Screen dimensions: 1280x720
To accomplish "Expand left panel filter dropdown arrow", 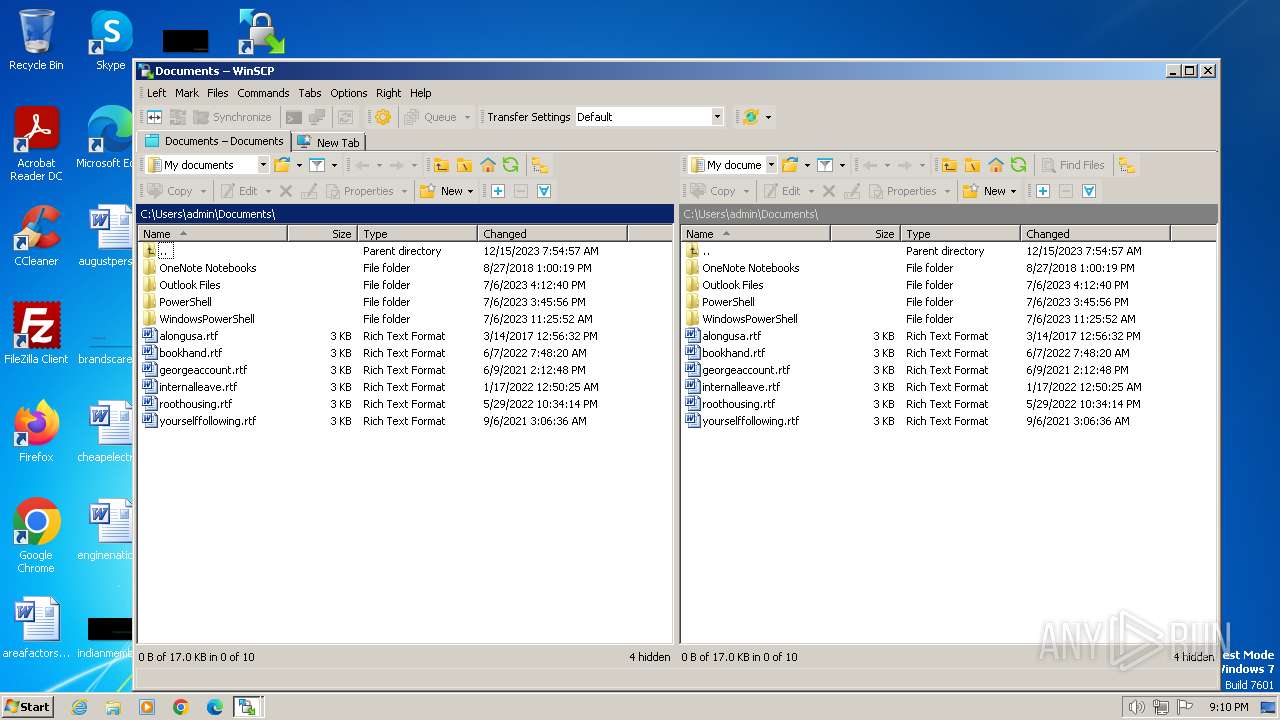I will [334, 165].
